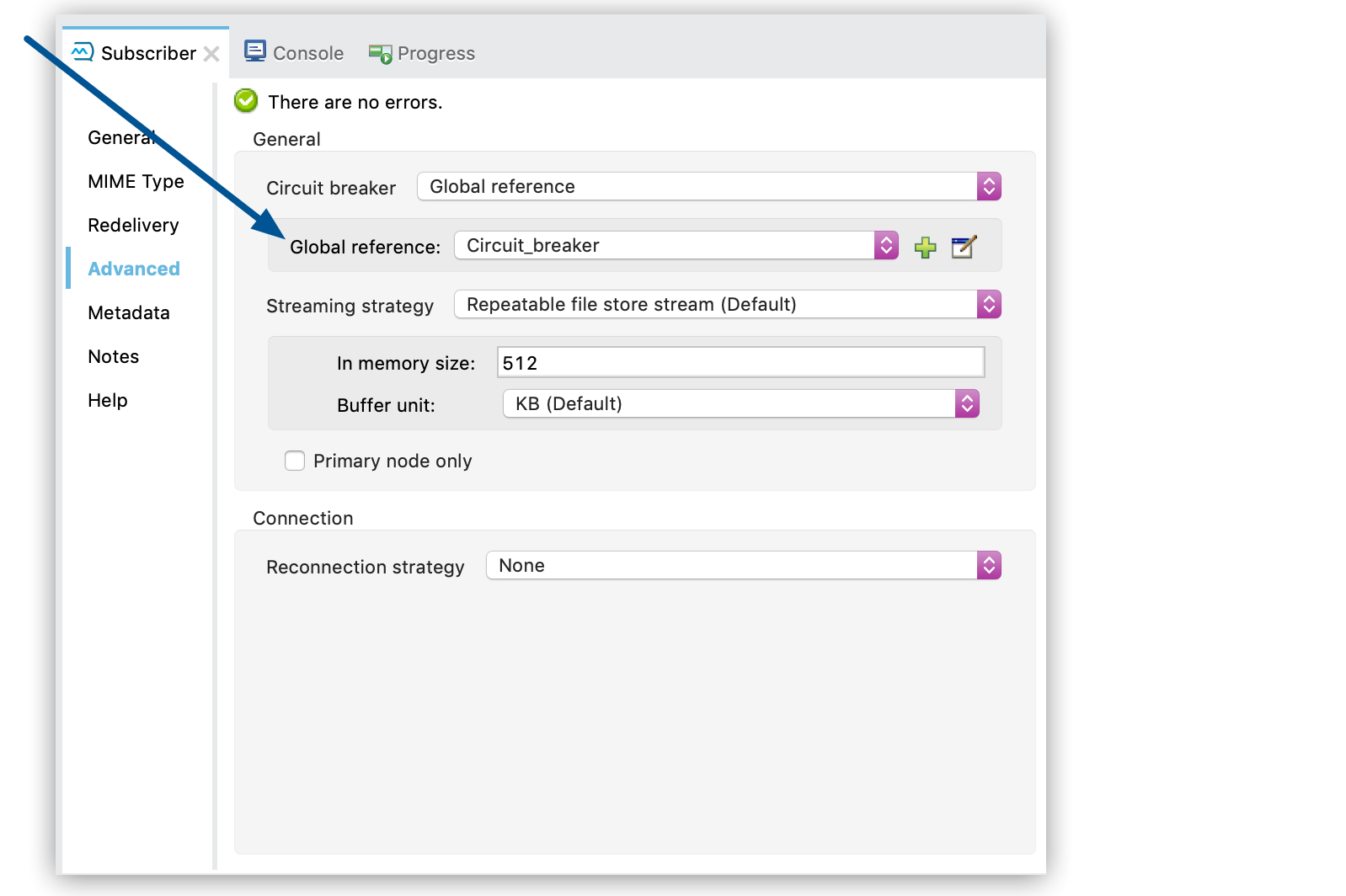Click the Circuit breaker dropdown stepper arrows
The image size is (1346, 896).
(x=988, y=186)
